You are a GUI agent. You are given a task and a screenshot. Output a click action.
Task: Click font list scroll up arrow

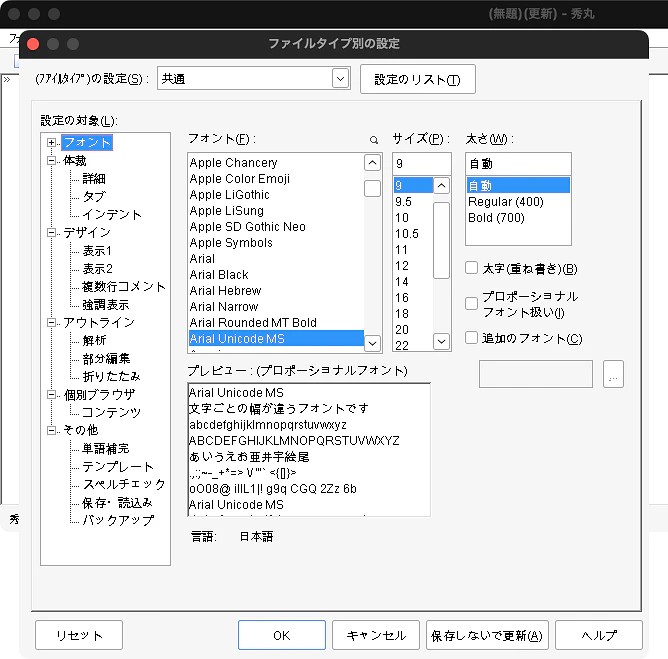point(372,162)
